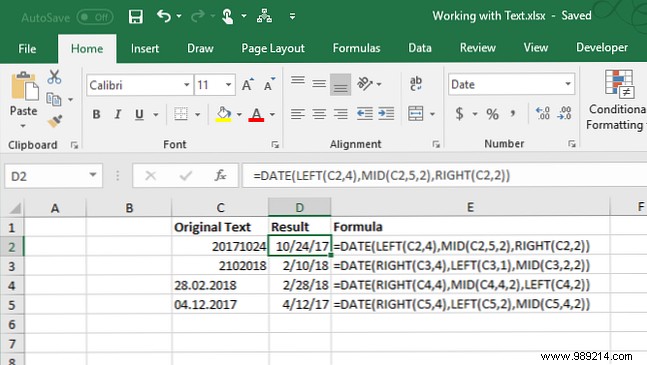Decrease decimal places
The width and height of the screenshot is (647, 365).
pyautogui.click(x=564, y=113)
